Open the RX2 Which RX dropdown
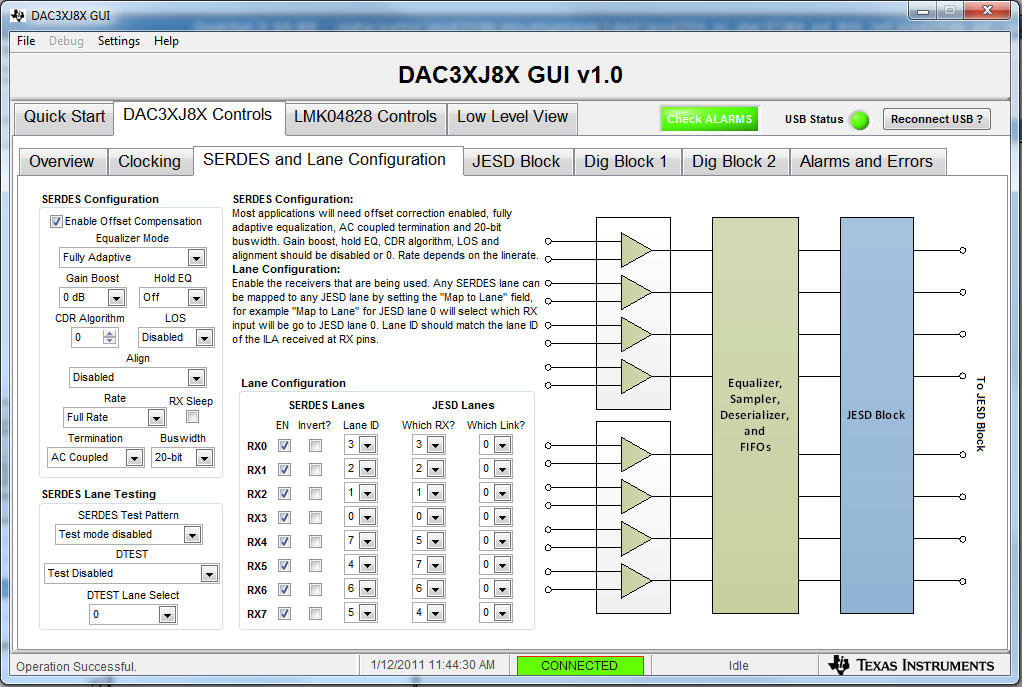Image resolution: width=1022 pixels, height=687 pixels. [x=435, y=493]
